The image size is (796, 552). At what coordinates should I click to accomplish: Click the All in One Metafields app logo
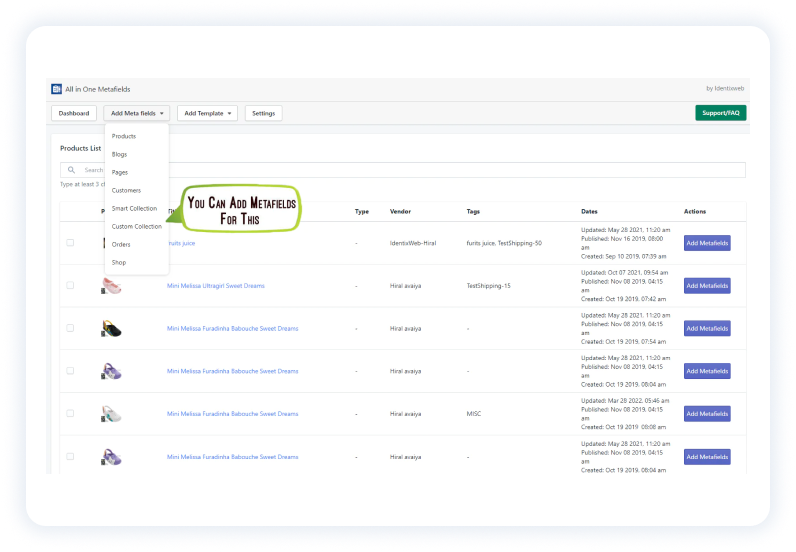click(56, 89)
